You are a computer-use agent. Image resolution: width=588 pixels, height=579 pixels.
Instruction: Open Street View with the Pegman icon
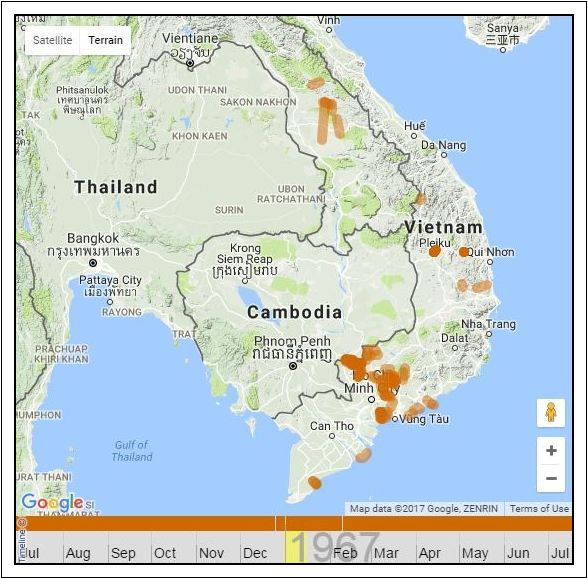click(x=550, y=413)
